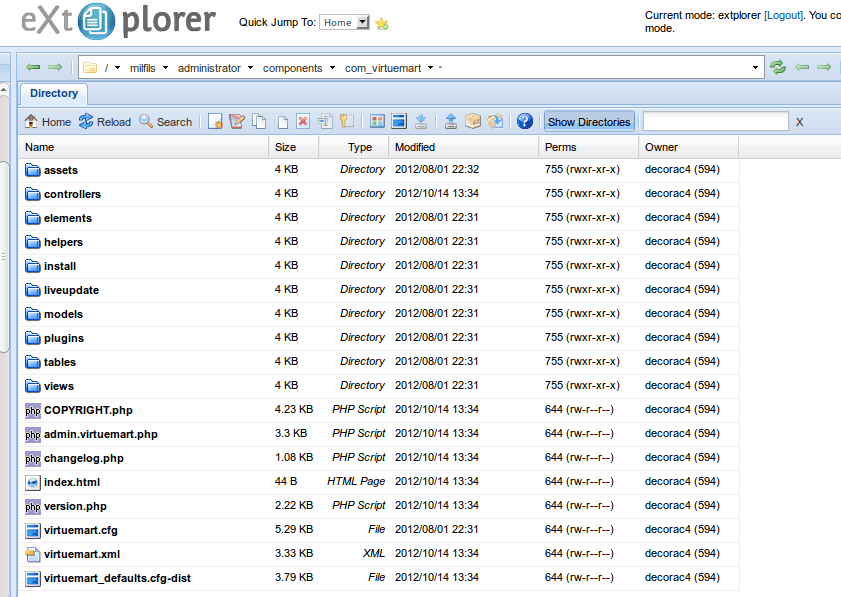841x597 pixels.
Task: Select the helpers folder
Action: [x=379, y=242]
